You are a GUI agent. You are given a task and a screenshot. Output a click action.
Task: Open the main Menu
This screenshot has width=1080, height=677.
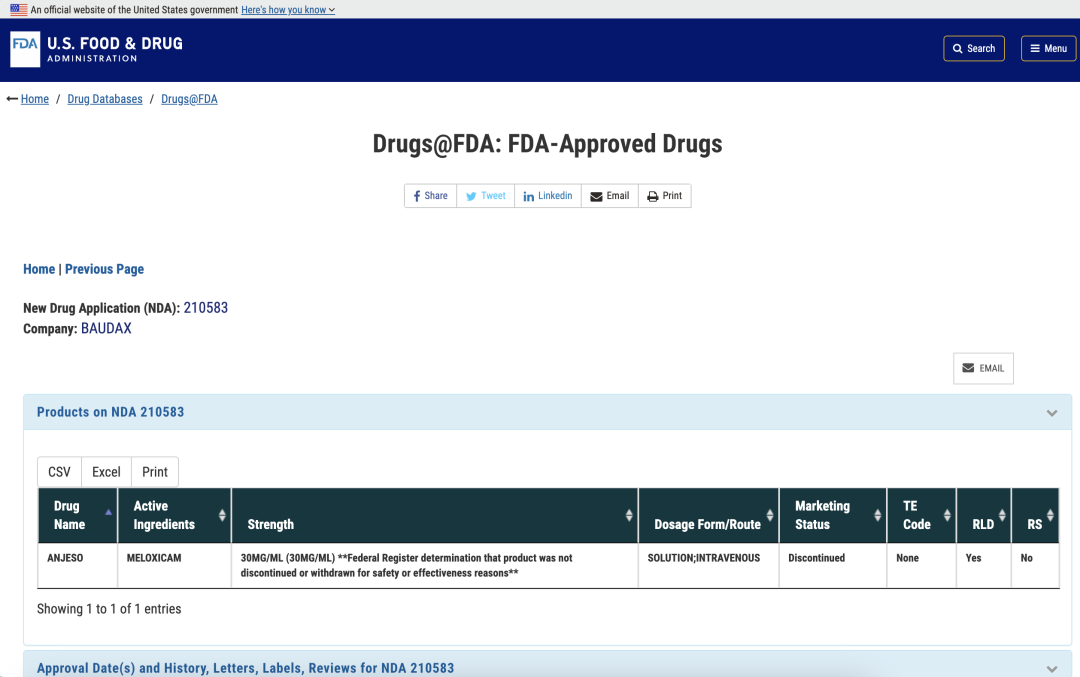click(1048, 48)
